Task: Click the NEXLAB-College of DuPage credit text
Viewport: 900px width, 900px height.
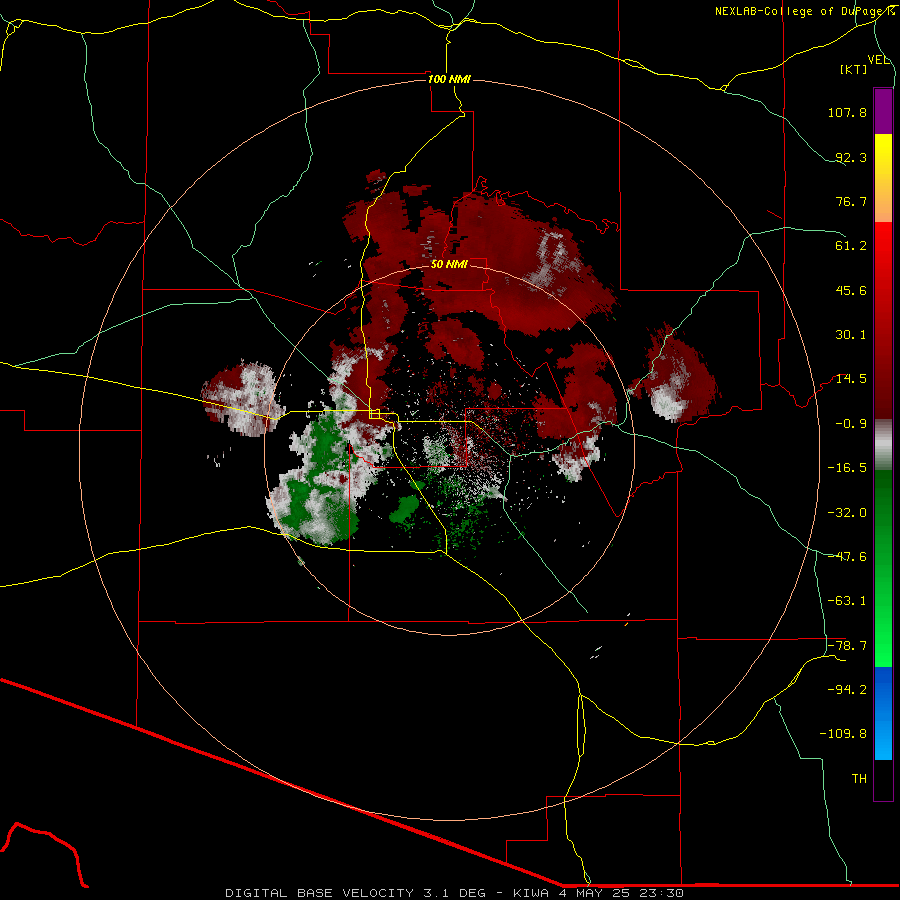Action: pyautogui.click(x=805, y=11)
